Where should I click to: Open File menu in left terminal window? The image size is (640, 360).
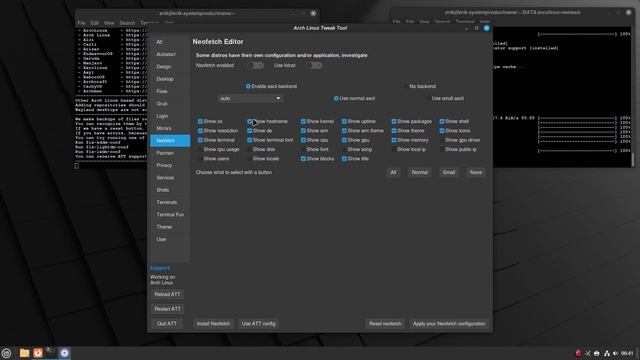[x=82, y=23]
